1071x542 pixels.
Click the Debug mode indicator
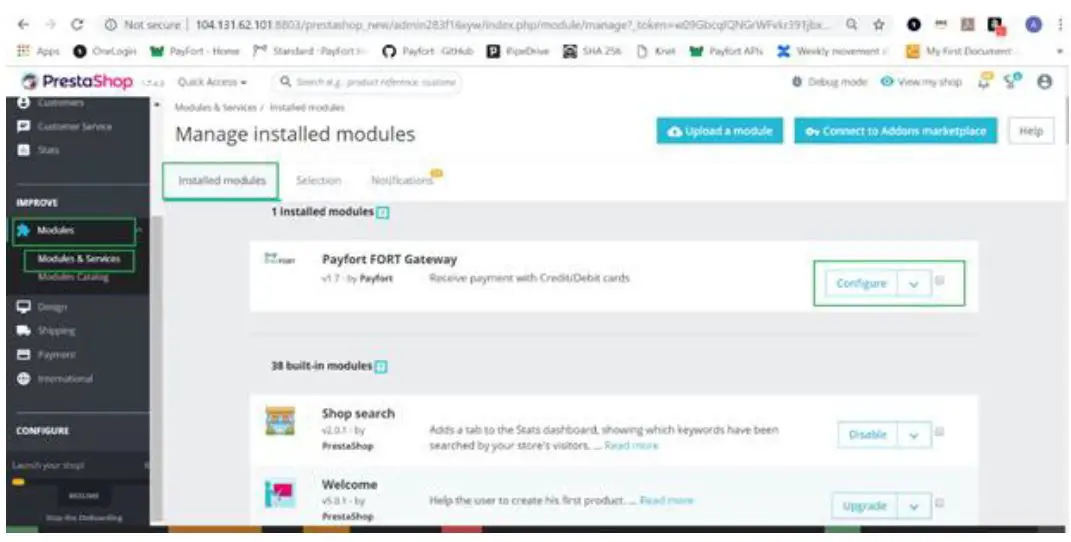(829, 82)
